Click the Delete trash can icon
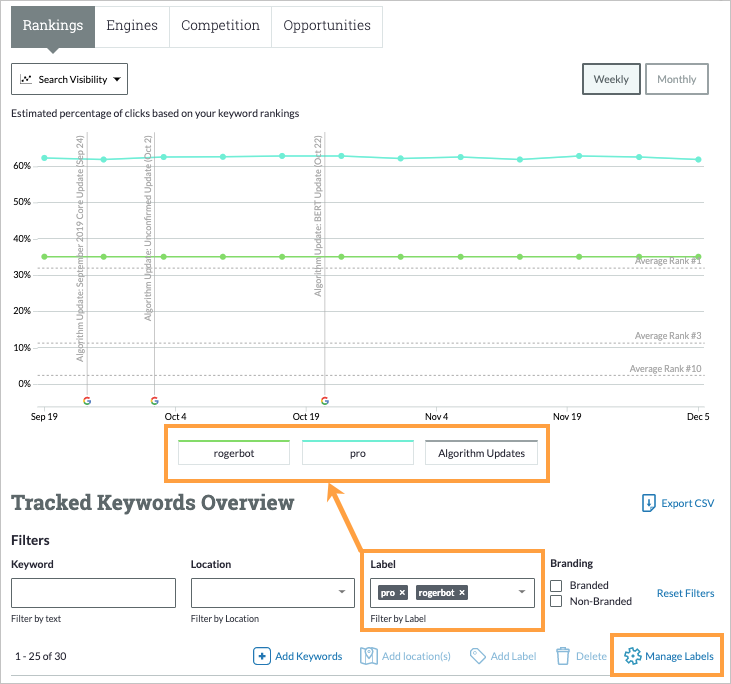Screen dimensions: 731x684 [563, 656]
